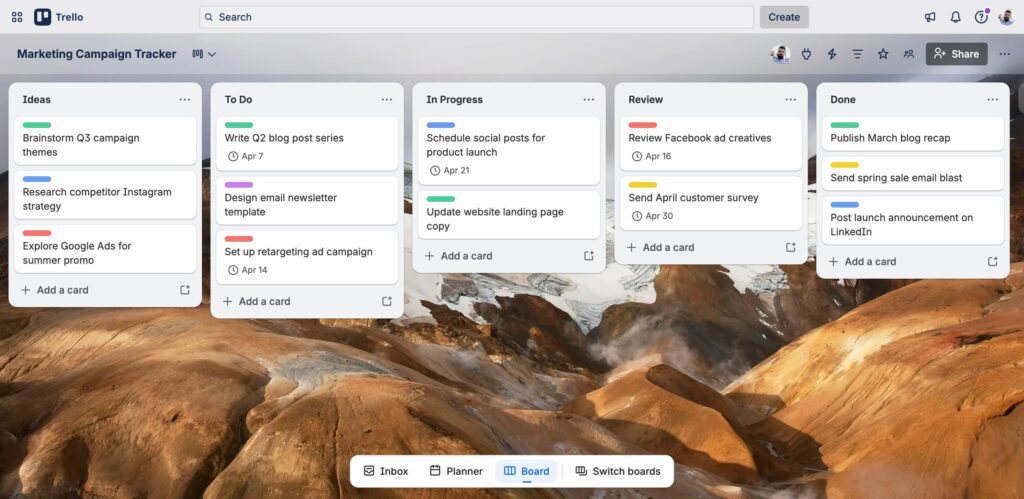Open the Done list actions menu
Screen dimensions: 1024x499
[x=993, y=99]
